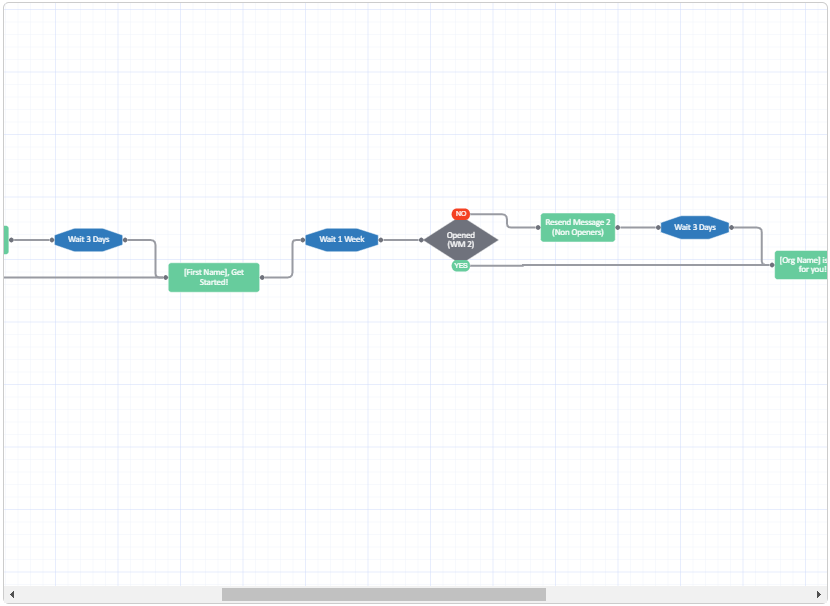Click the horizontal scrollbar thumb
Viewport: 830px width, 606px height.
tap(383, 595)
